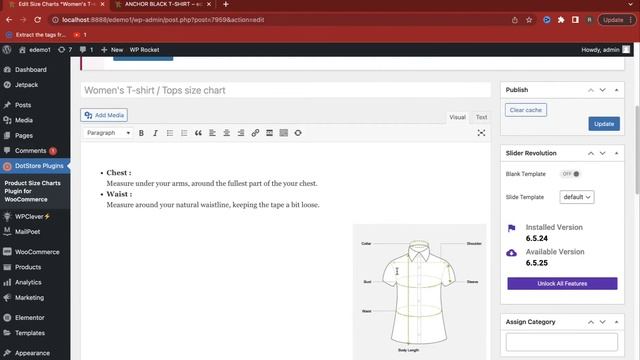Insert the Read More tag
This screenshot has height=360, width=640.
[269, 133]
